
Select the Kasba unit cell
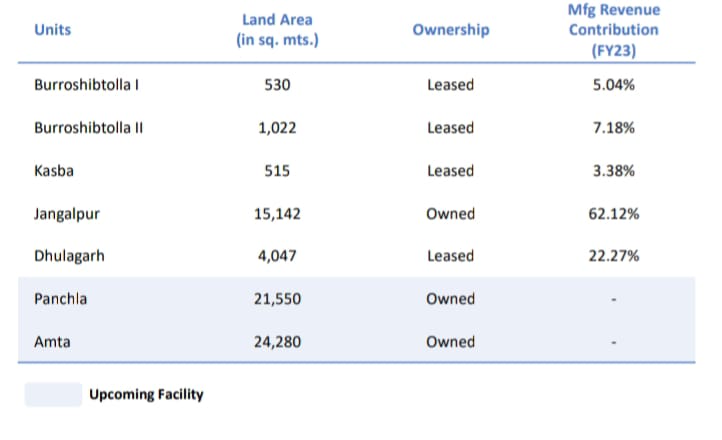pyautogui.click(x=54, y=171)
